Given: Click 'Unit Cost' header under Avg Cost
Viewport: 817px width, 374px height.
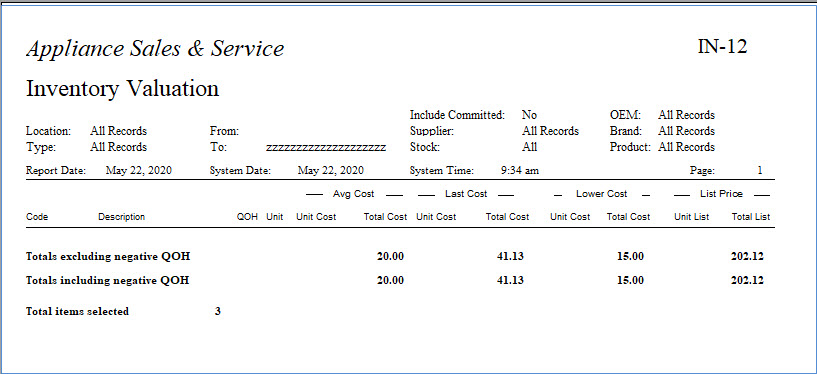Looking at the screenshot, I should click(x=316, y=217).
